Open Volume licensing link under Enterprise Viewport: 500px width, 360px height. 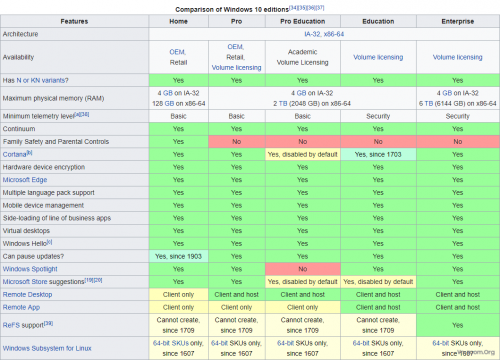click(457, 57)
